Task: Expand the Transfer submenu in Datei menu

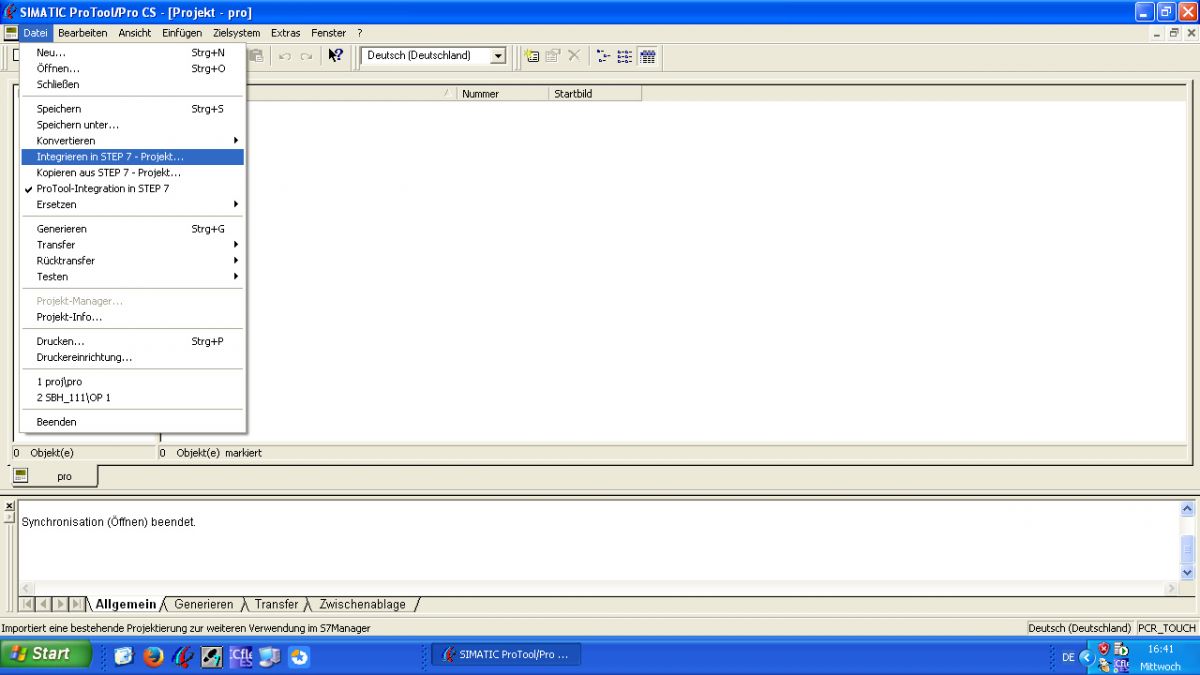Action: (132, 244)
